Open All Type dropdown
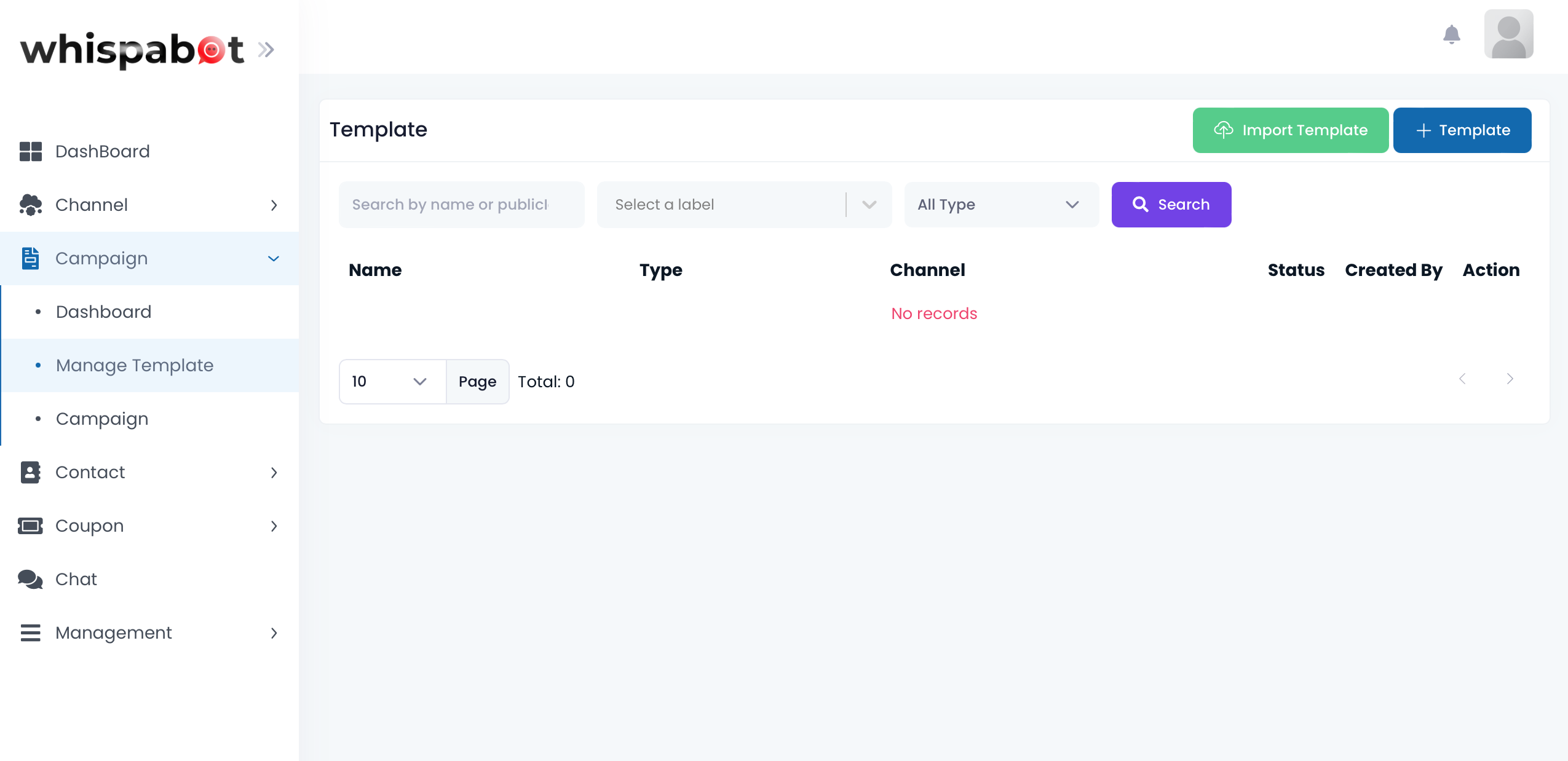Image resolution: width=1568 pixels, height=761 pixels. (x=1001, y=205)
